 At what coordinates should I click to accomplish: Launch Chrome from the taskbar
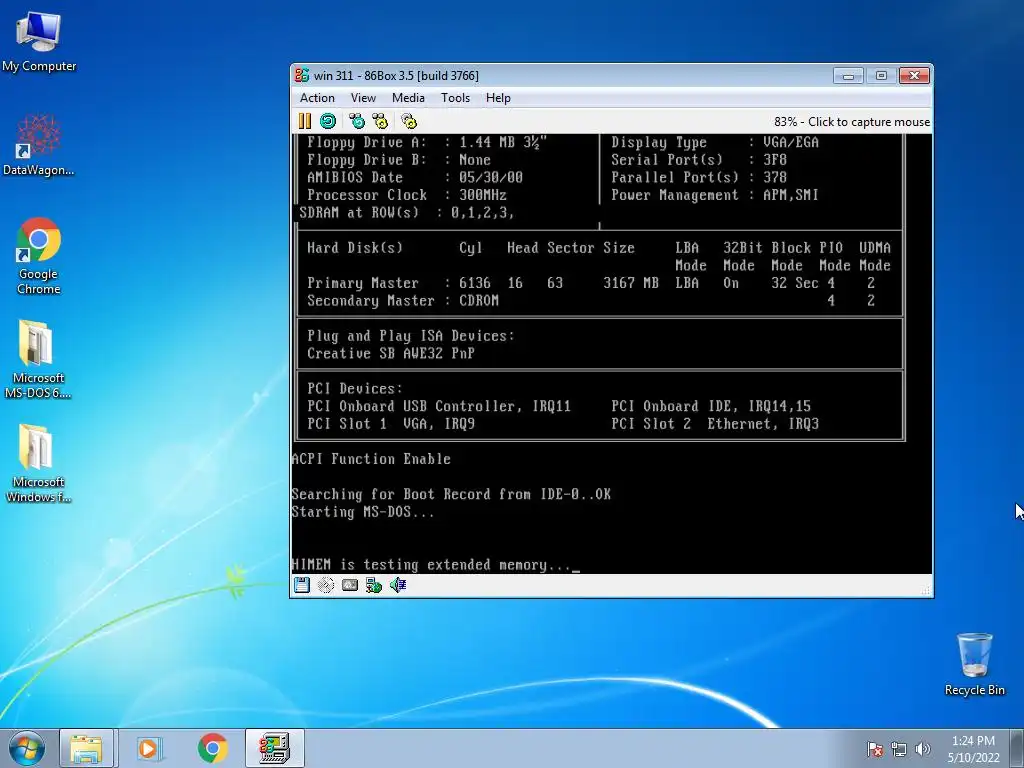tap(212, 748)
